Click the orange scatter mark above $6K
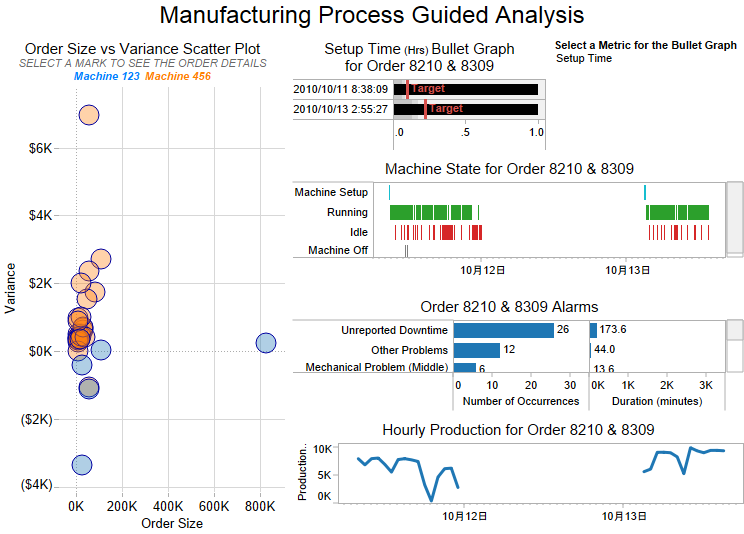 pyautogui.click(x=88, y=115)
